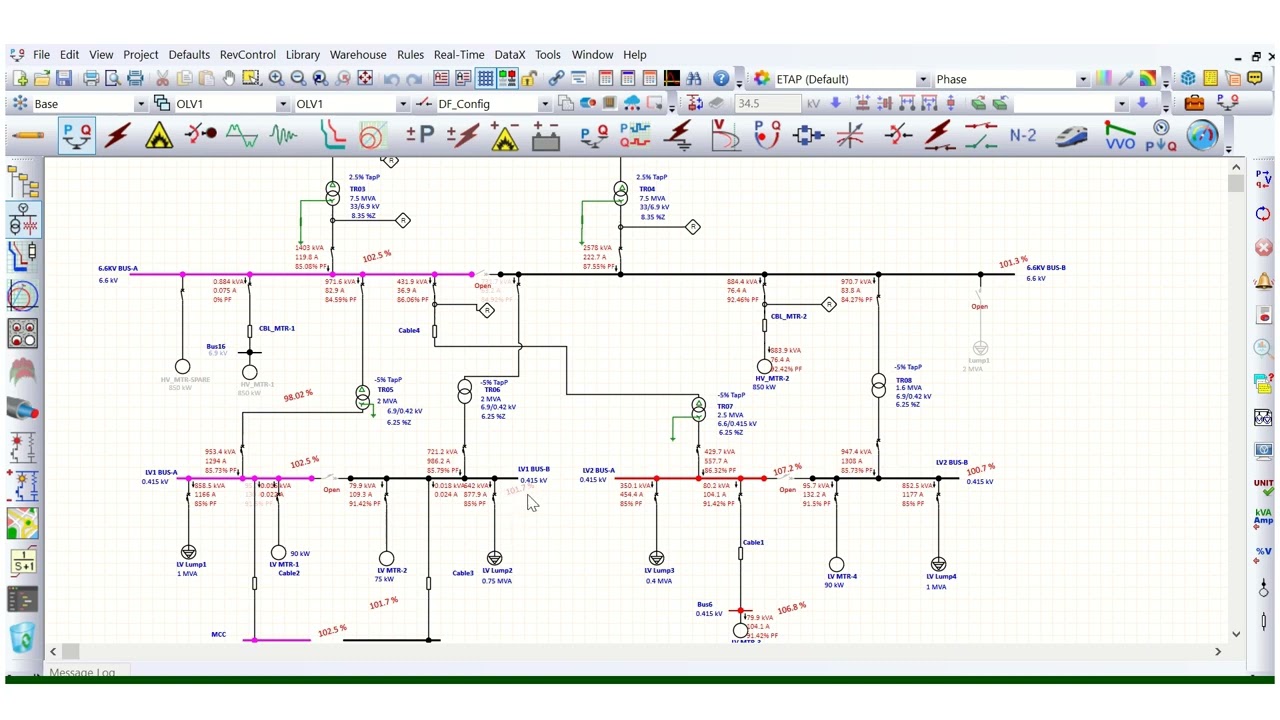Click transformer TR05 on the diagram
Screen dimensions: 1280x720
tap(363, 399)
